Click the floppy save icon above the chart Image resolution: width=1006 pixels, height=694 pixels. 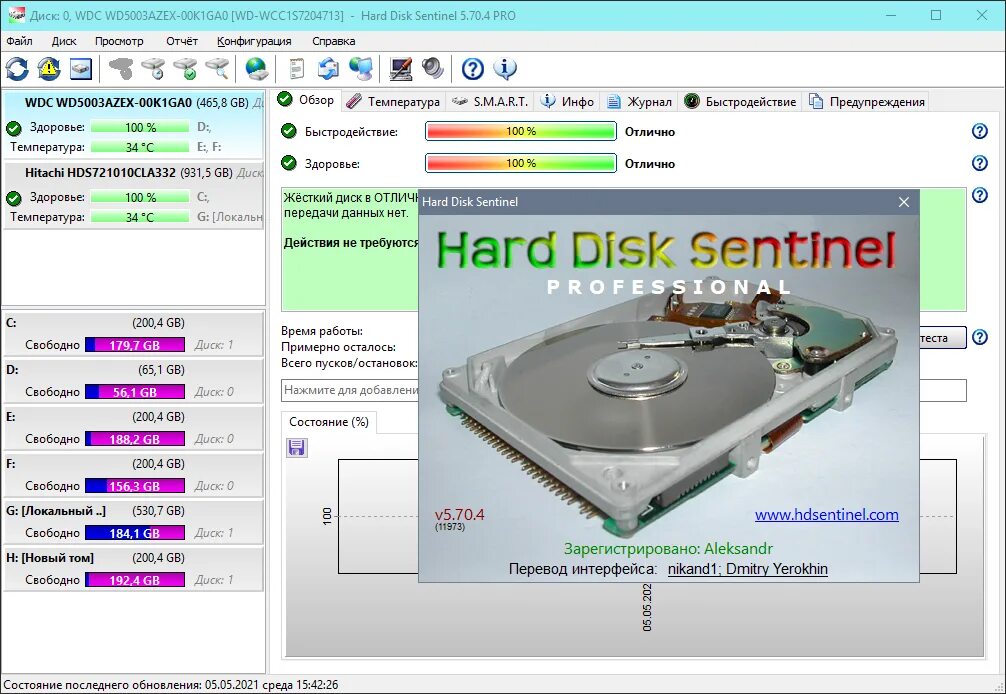[x=296, y=447]
